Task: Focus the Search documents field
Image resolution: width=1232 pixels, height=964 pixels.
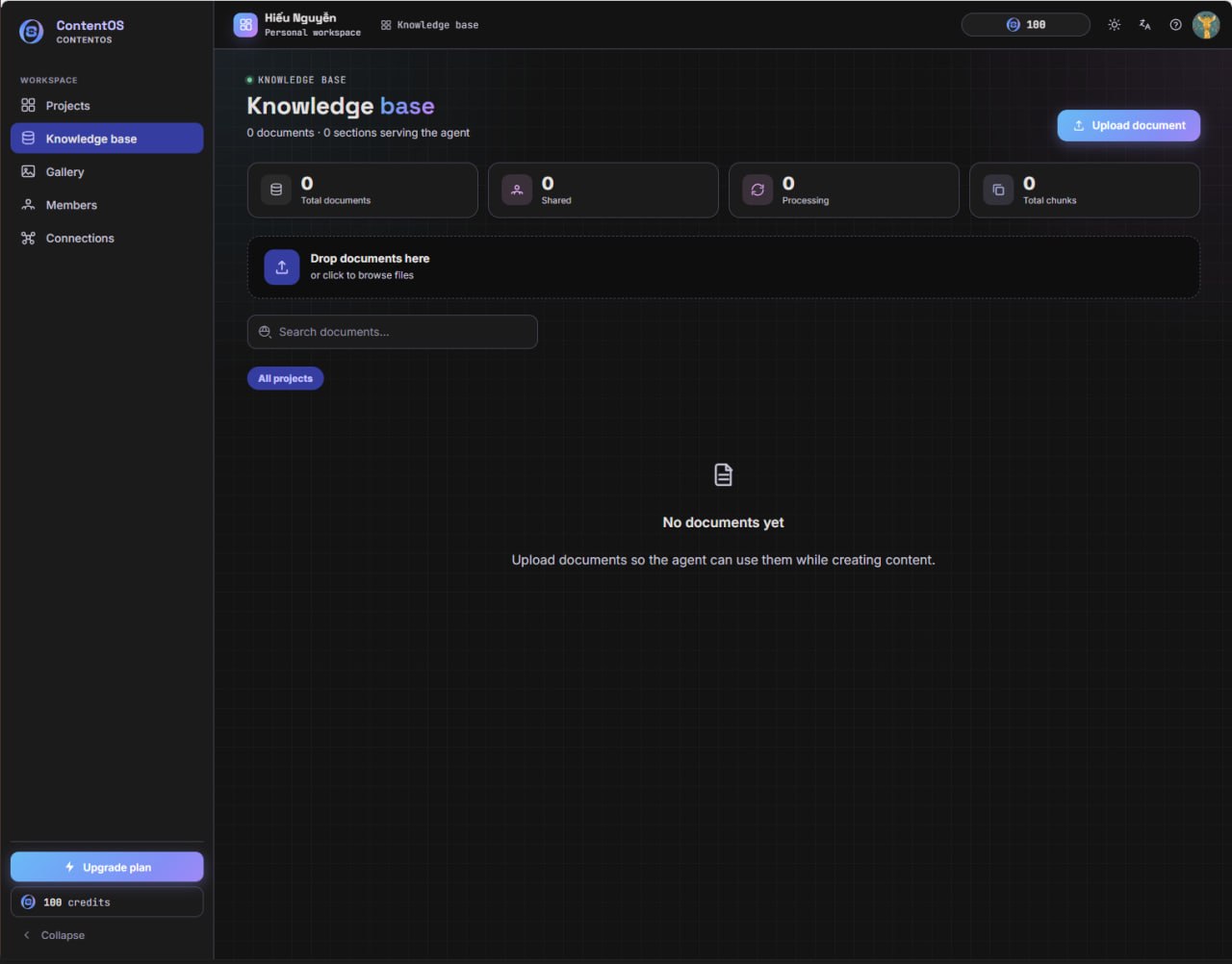Action: click(393, 332)
